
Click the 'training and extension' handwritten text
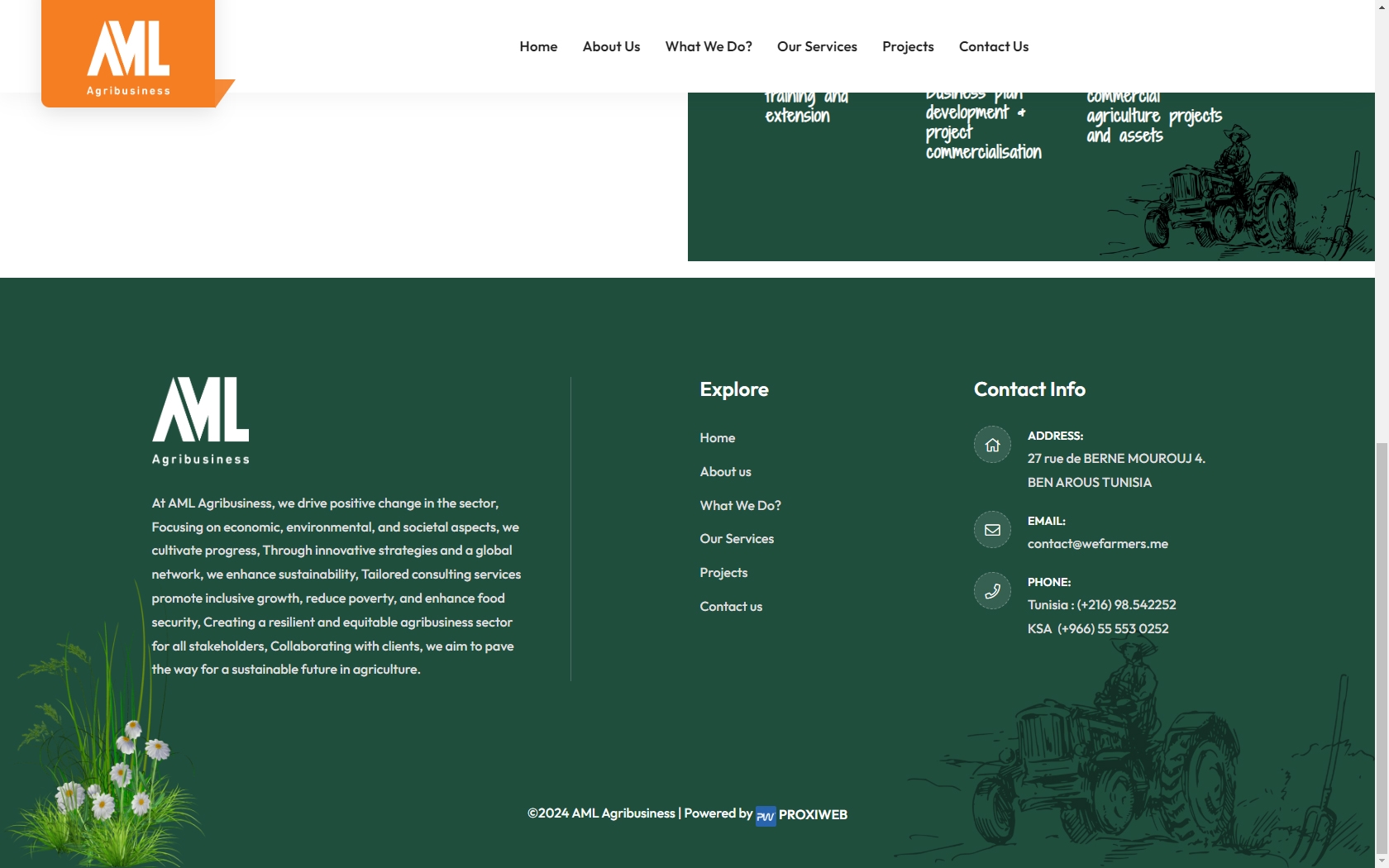coord(806,107)
